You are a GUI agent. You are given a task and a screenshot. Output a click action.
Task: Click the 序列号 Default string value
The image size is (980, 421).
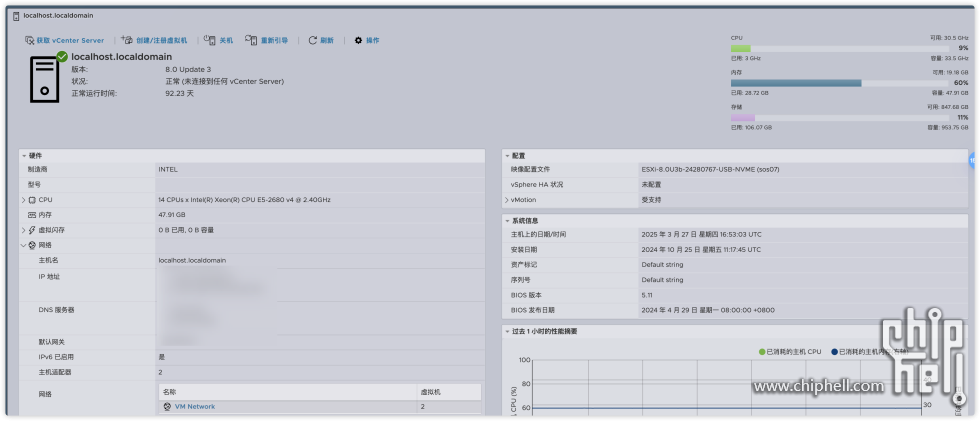pos(662,280)
